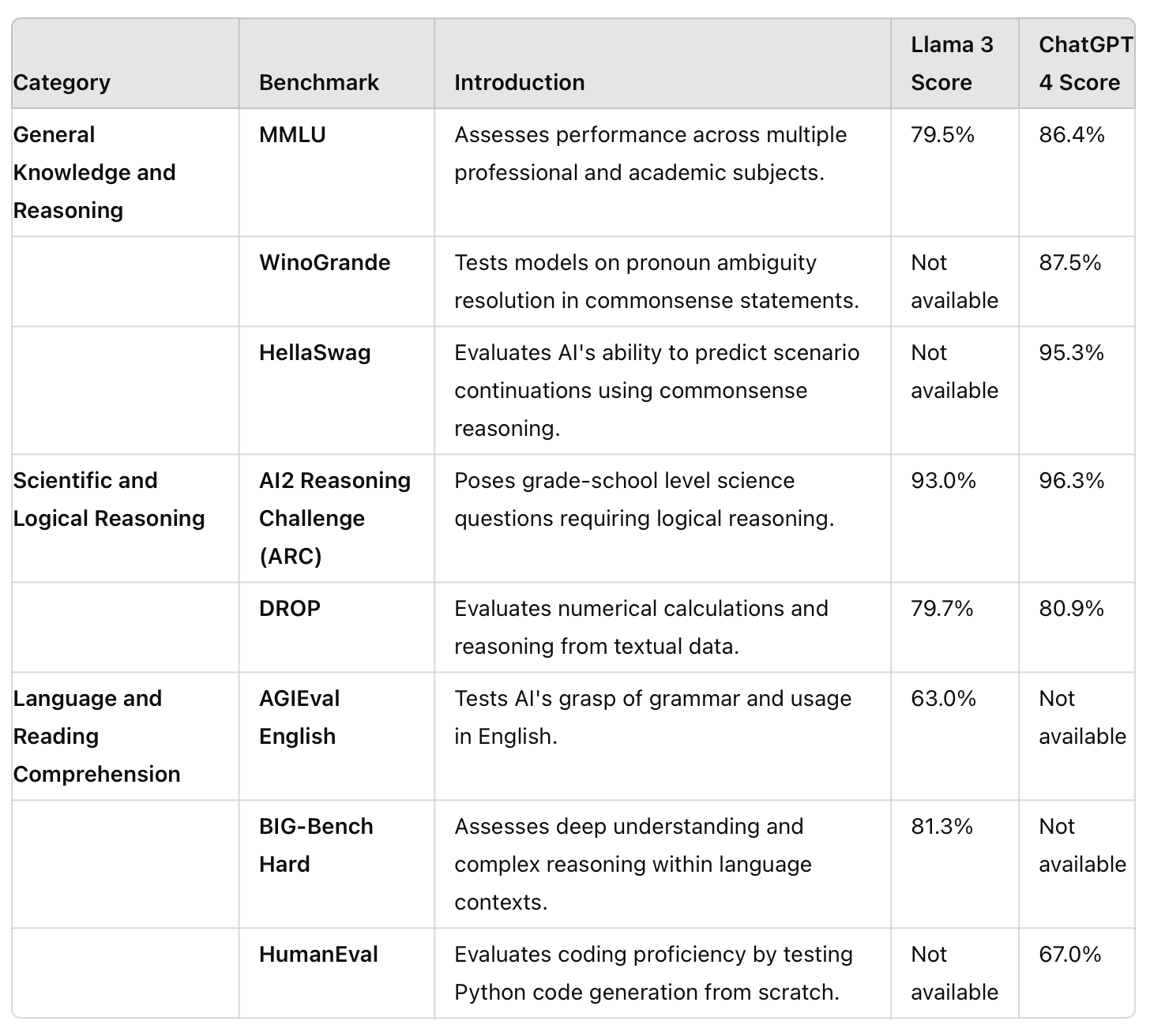Click the ChatGPT 4 Score header
Screen dimensions: 1150x1036
(1084, 63)
